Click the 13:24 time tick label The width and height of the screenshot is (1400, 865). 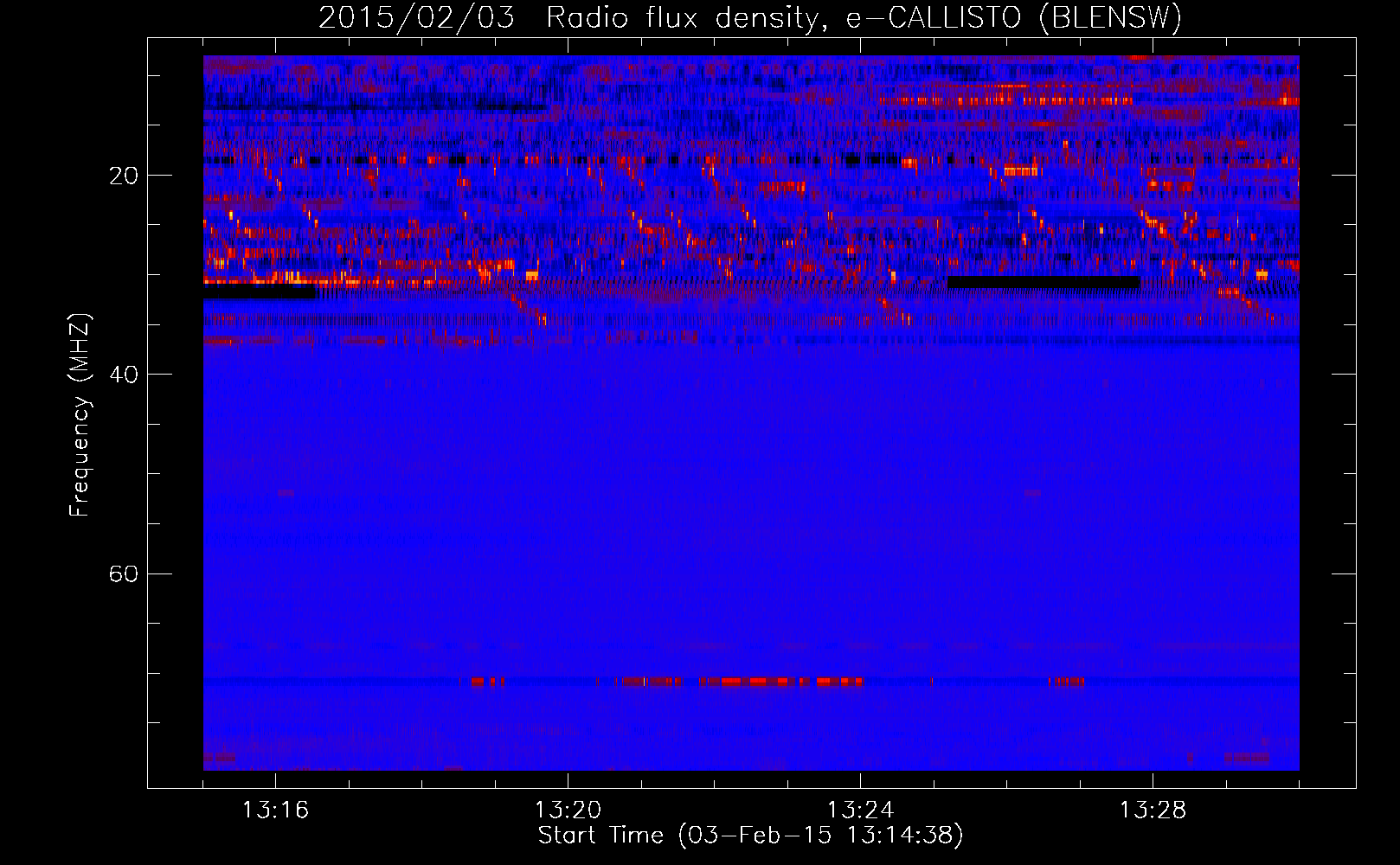[x=860, y=810]
